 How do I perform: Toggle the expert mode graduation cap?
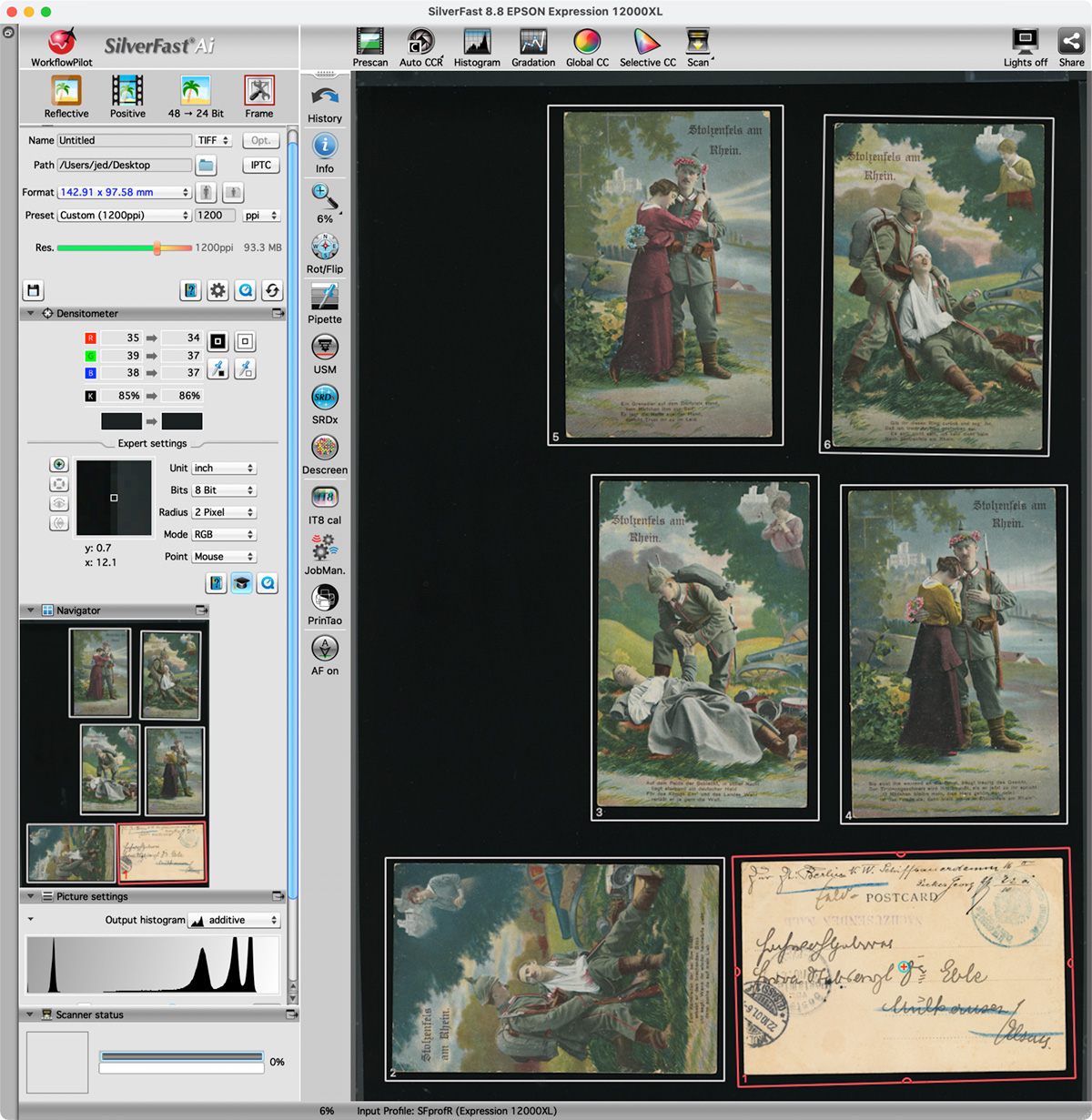click(x=241, y=583)
